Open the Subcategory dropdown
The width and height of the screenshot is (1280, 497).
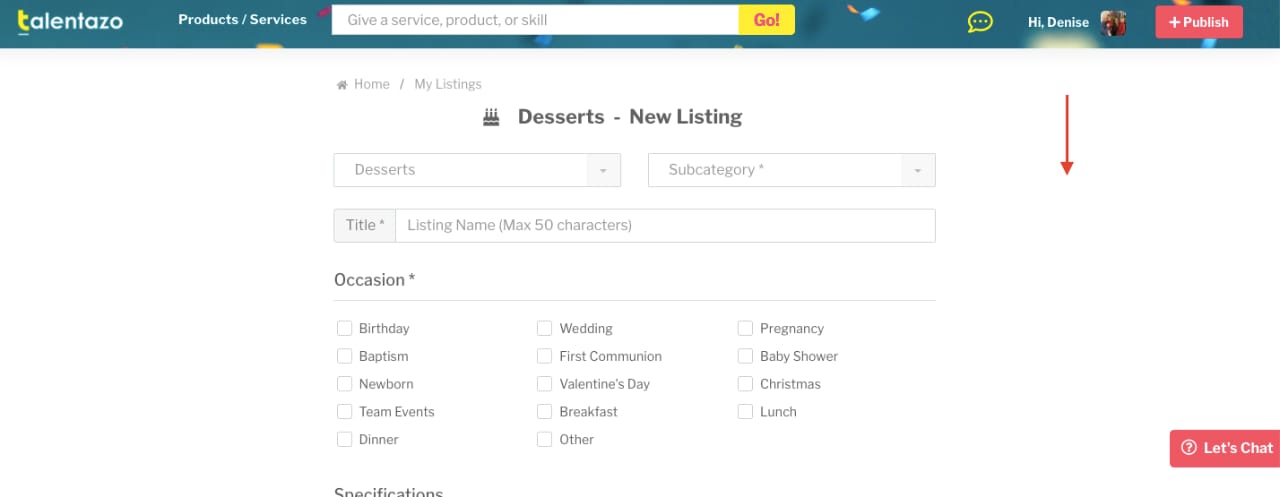pyautogui.click(x=792, y=170)
